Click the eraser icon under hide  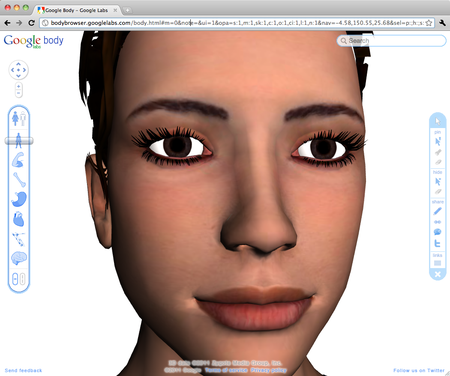pos(438,192)
